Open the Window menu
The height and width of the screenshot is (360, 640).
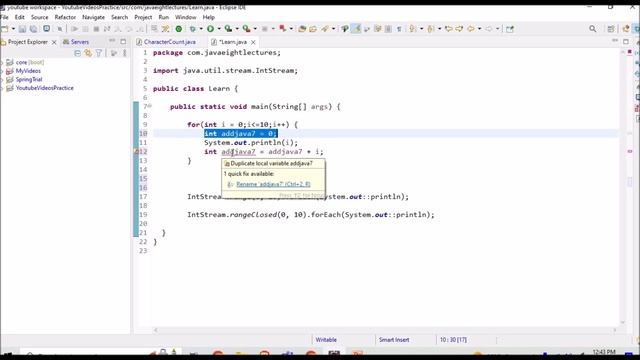(x=186, y=17)
